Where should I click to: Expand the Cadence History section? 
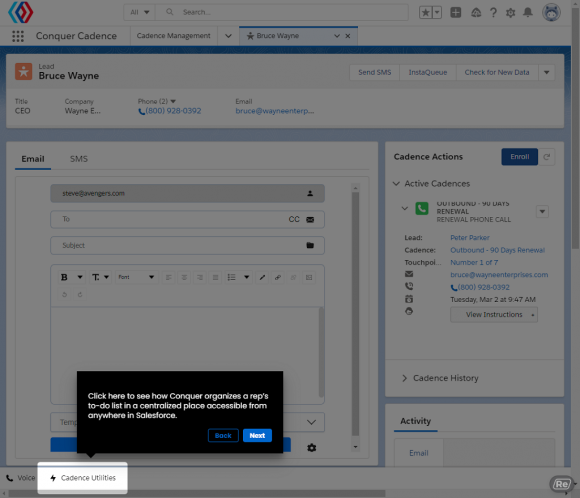404,378
